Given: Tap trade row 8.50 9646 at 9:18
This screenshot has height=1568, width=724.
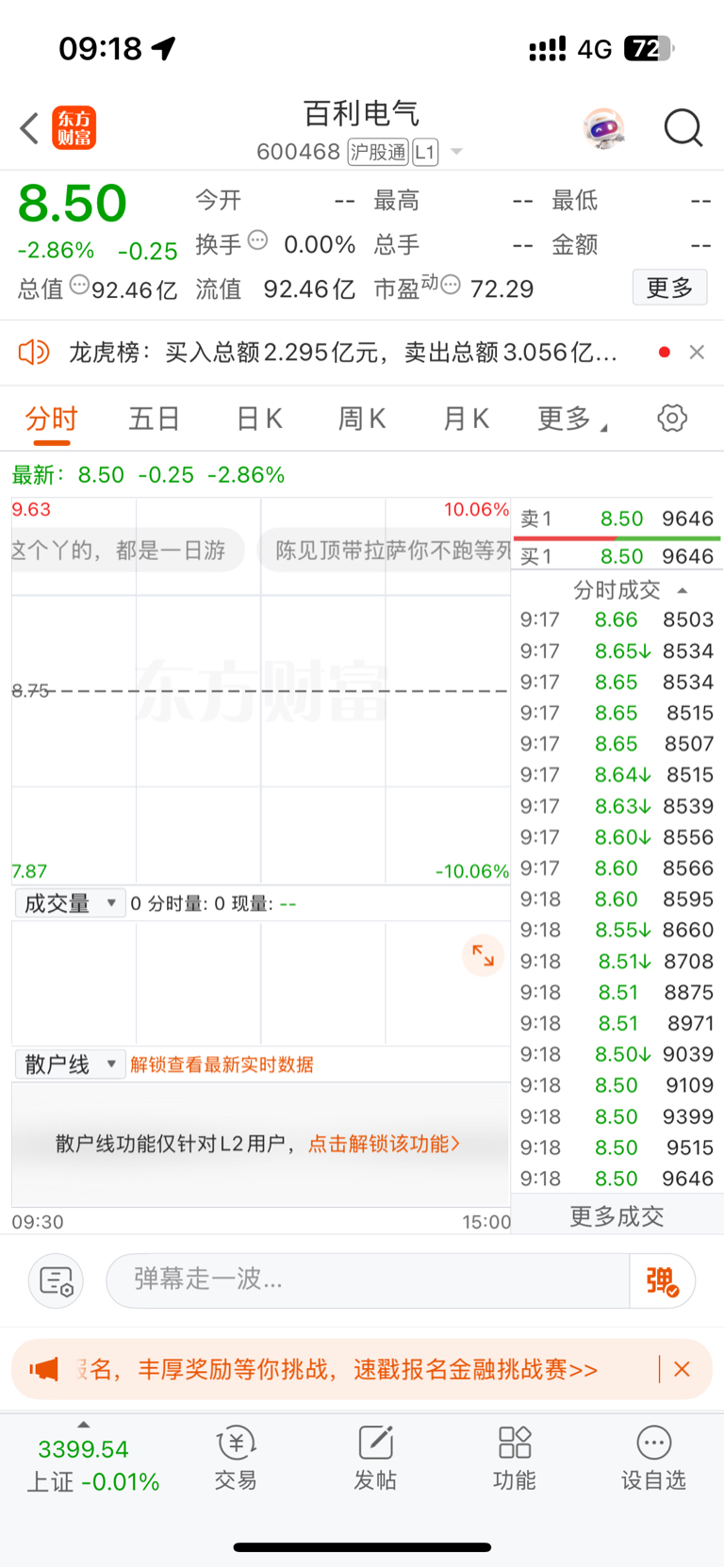Looking at the screenshot, I should click(x=617, y=1179).
